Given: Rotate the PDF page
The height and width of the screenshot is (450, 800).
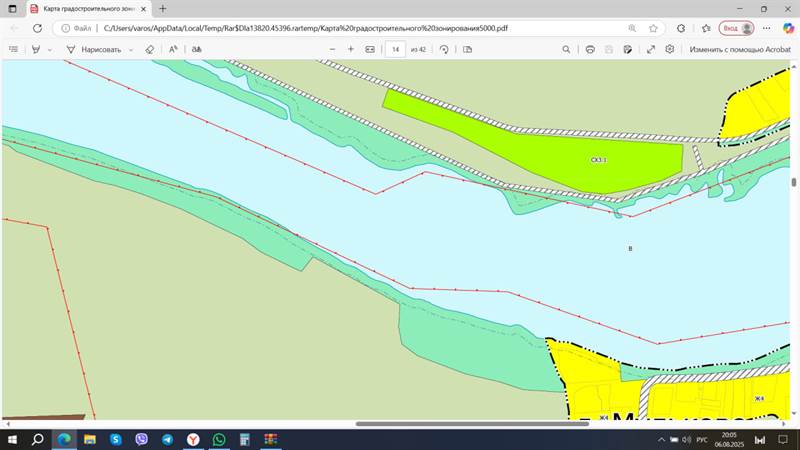Looking at the screenshot, I should pos(444,49).
